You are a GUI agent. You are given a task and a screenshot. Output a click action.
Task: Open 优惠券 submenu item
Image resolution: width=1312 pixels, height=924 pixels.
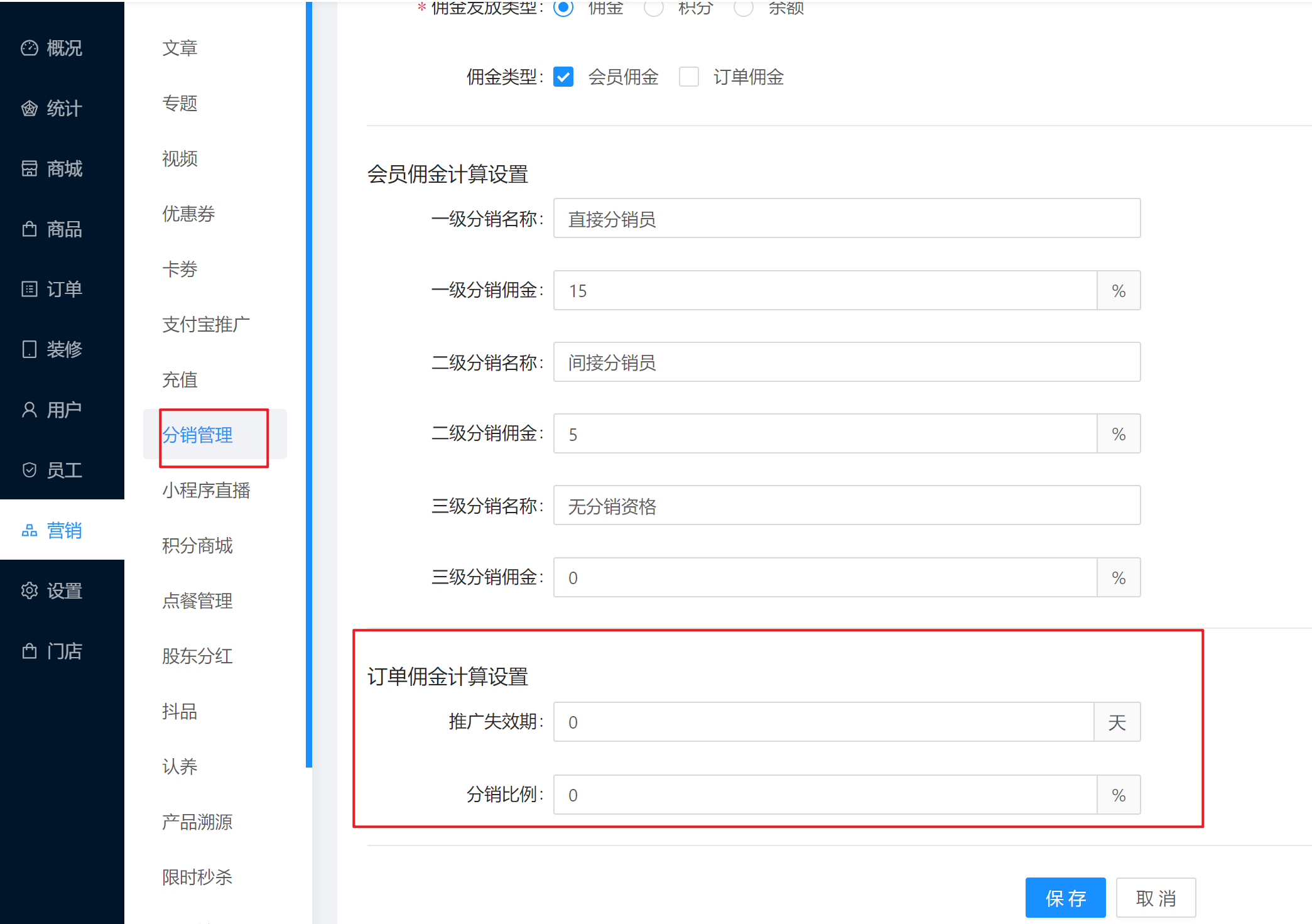[x=188, y=214]
